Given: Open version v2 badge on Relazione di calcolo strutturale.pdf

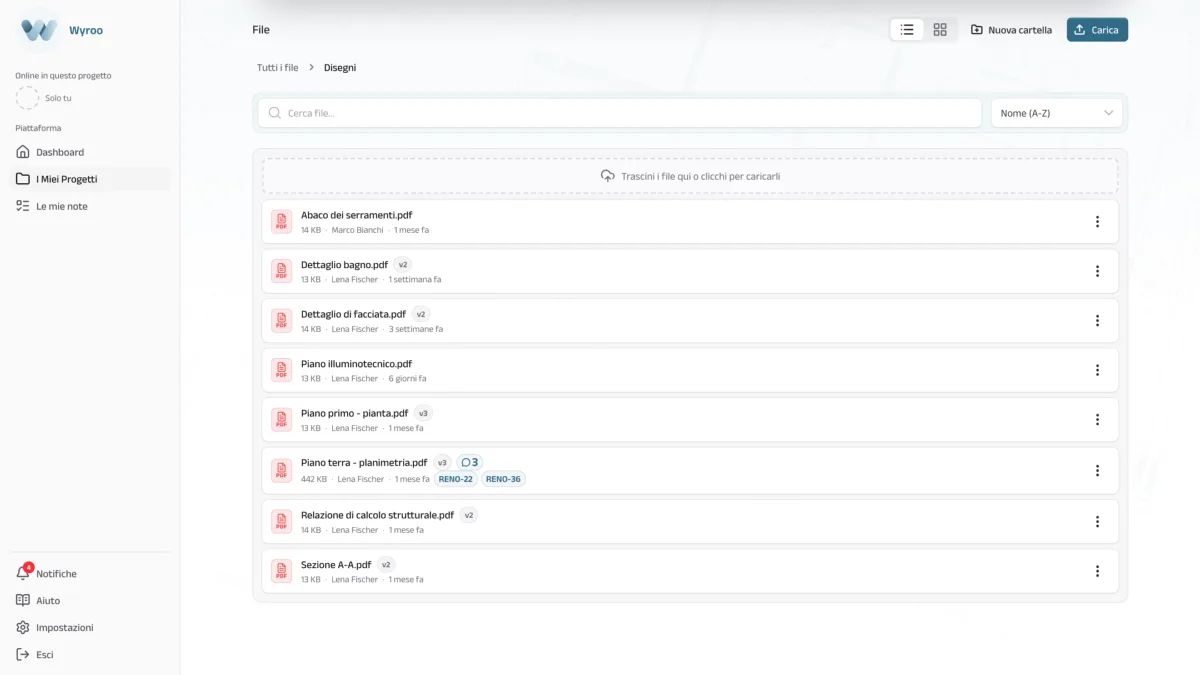Looking at the screenshot, I should [469, 516].
